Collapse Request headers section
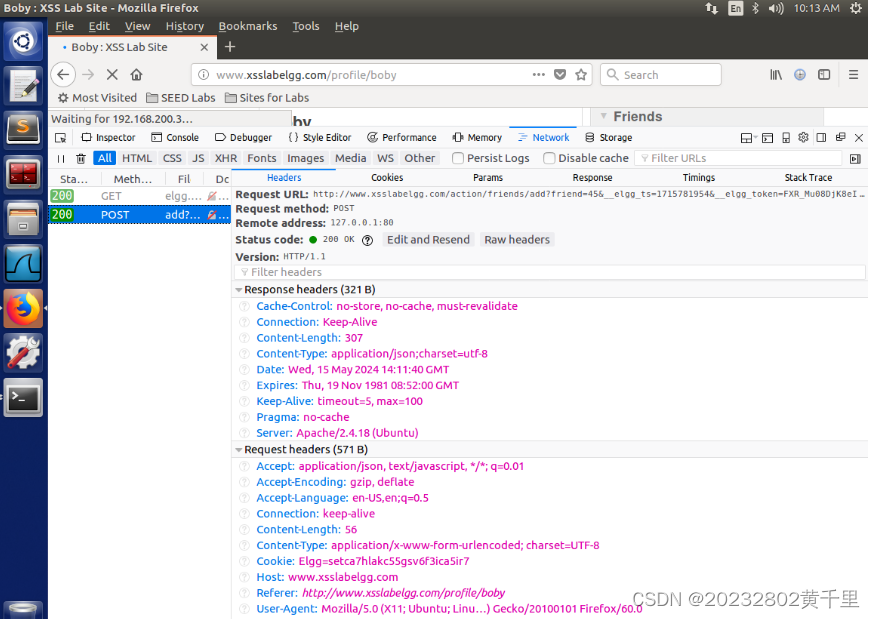Screen dimensions: 875x619 239,450
